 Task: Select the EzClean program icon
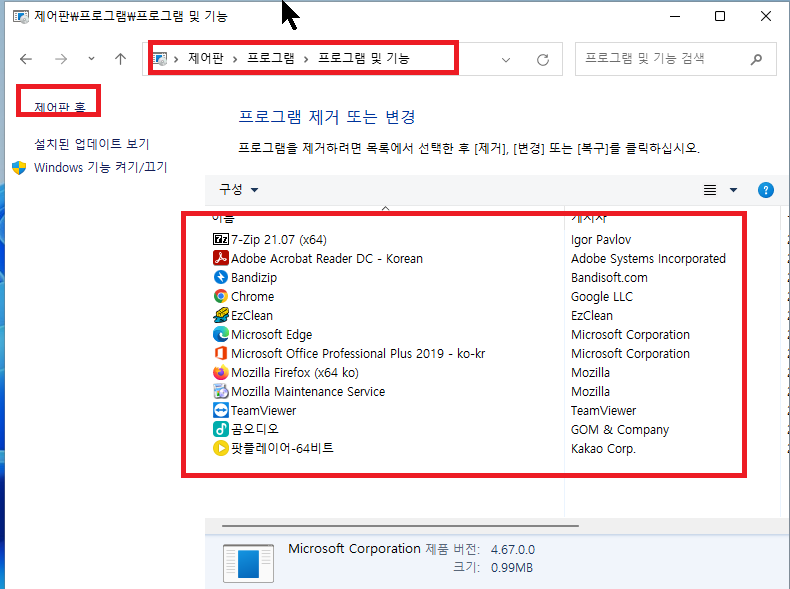[x=221, y=315]
